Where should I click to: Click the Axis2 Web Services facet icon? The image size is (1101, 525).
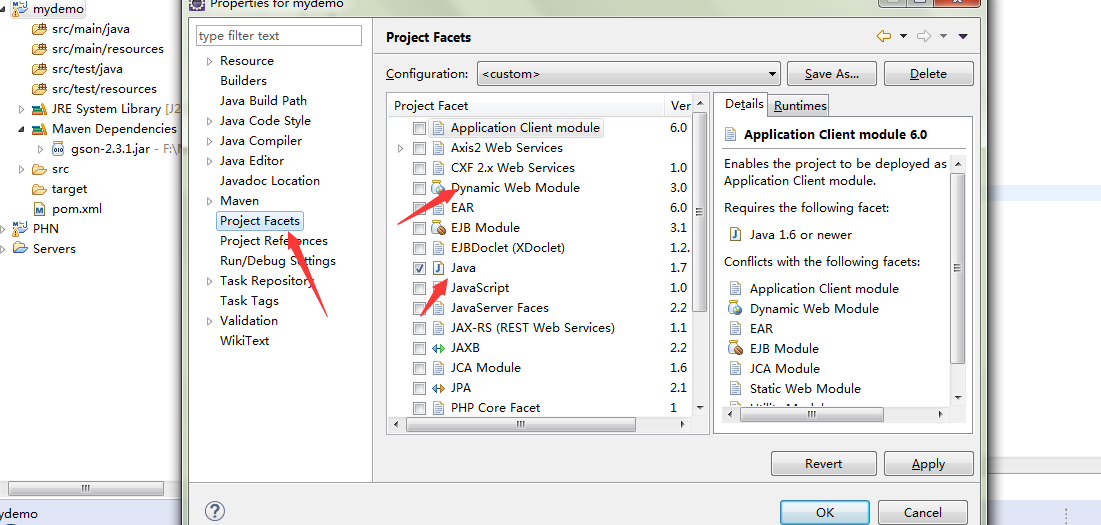(x=439, y=148)
